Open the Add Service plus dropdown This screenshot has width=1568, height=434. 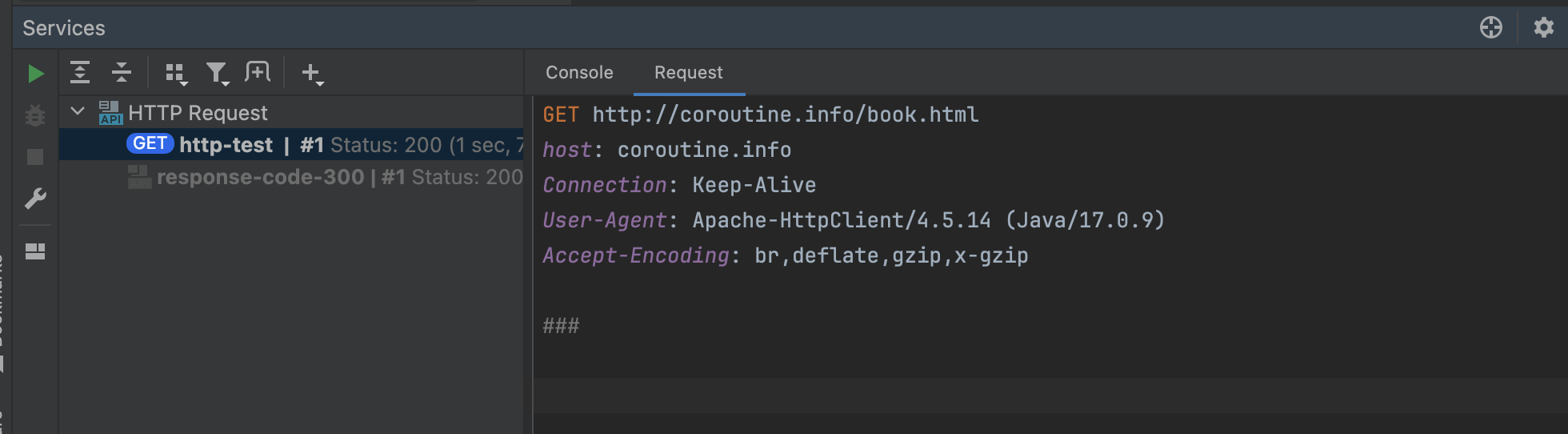point(312,74)
